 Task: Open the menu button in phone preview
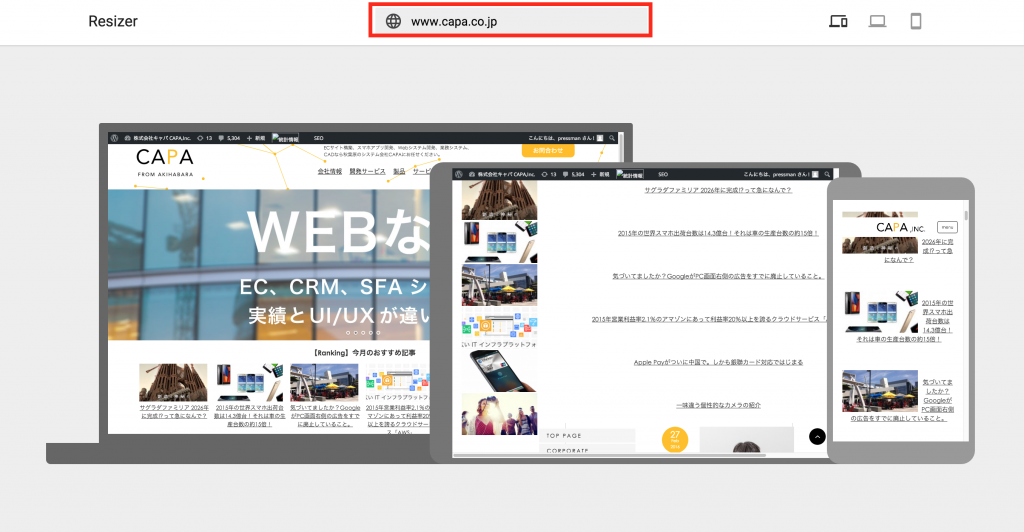pyautogui.click(x=947, y=227)
